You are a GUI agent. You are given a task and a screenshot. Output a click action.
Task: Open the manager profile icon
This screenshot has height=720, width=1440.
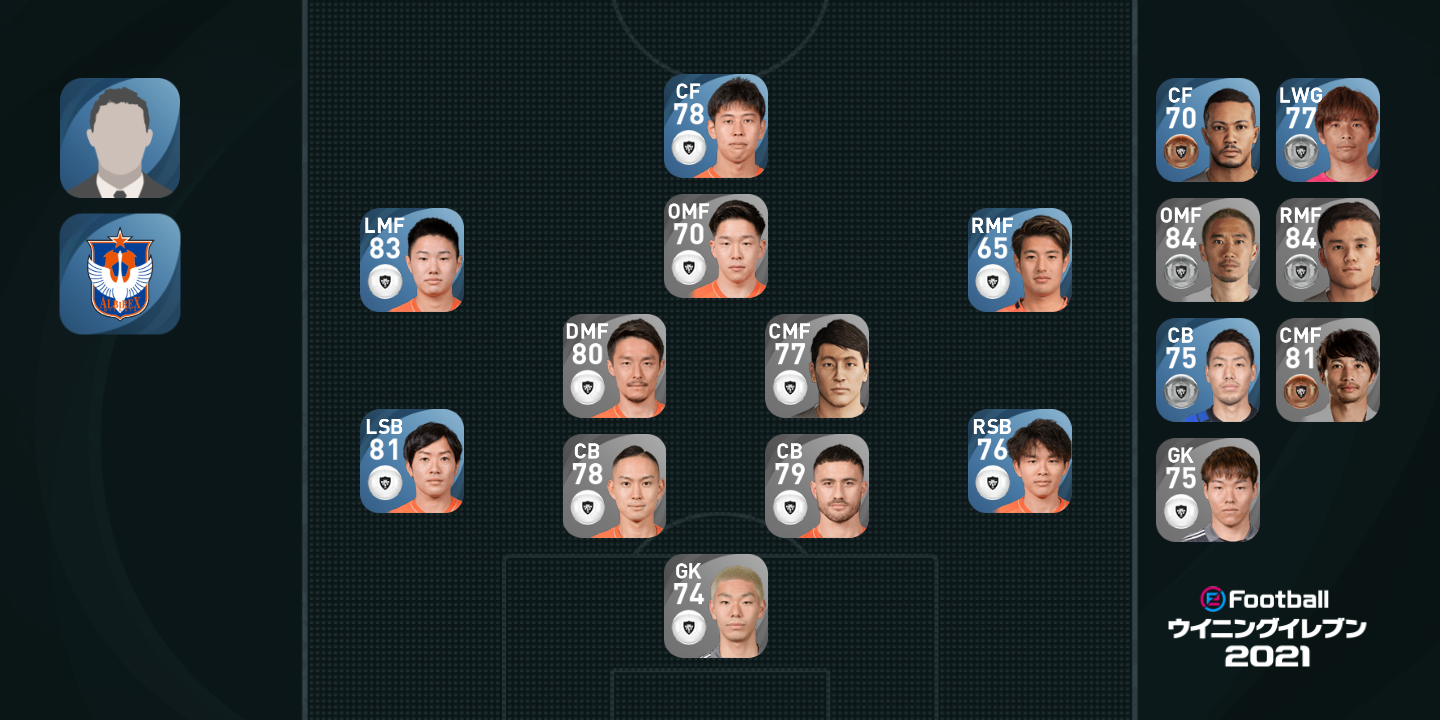(120, 138)
